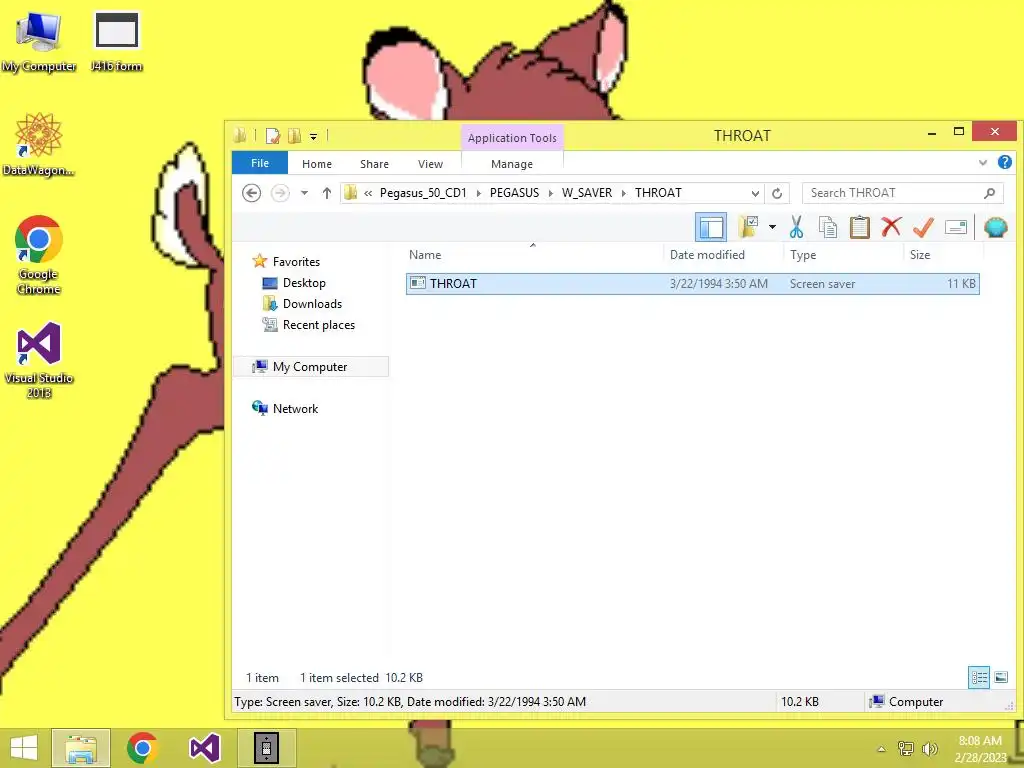
Task: Open Desktop in navigation pane
Action: pos(304,283)
